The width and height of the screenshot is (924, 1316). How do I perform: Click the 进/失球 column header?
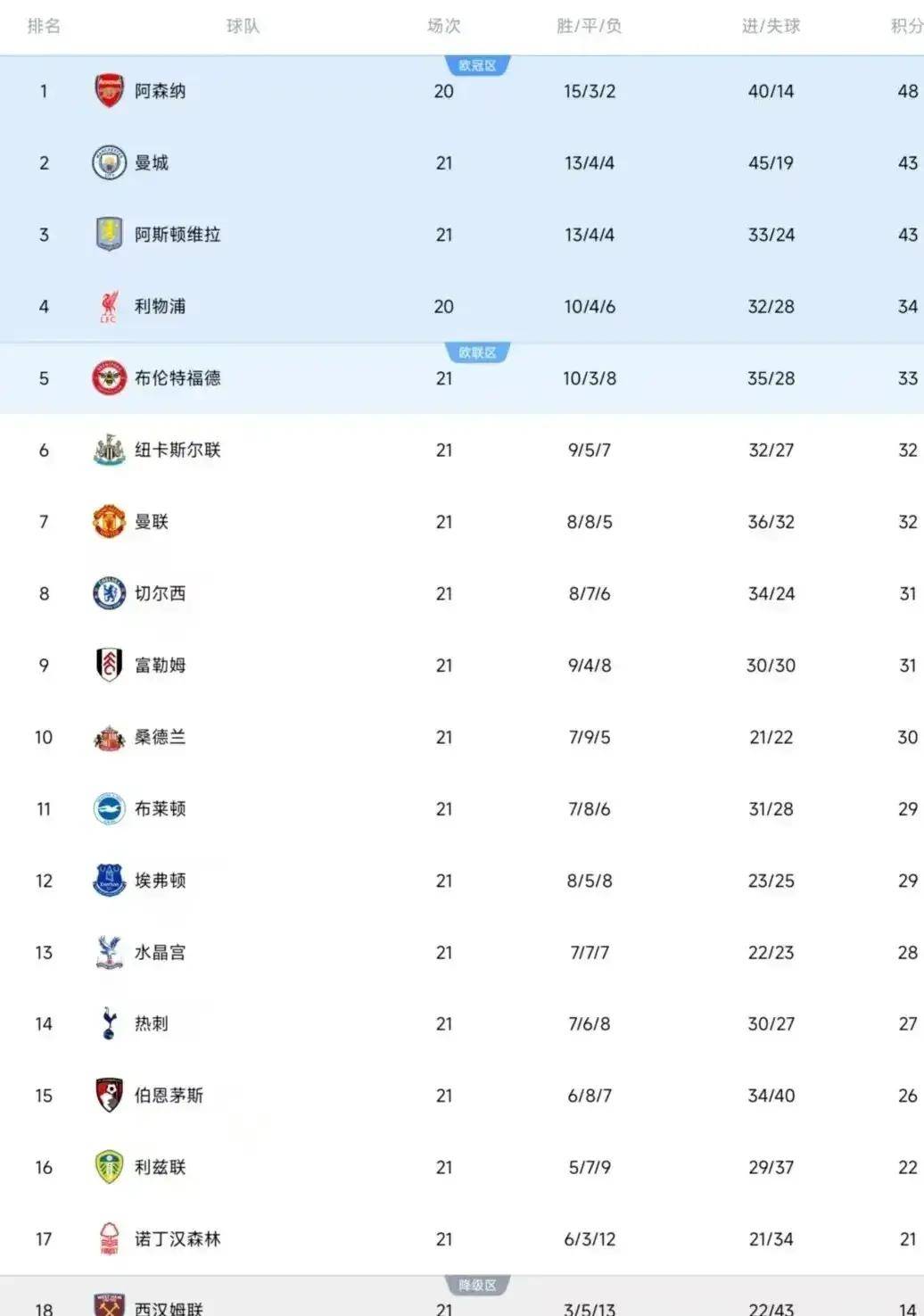pyautogui.click(x=771, y=26)
